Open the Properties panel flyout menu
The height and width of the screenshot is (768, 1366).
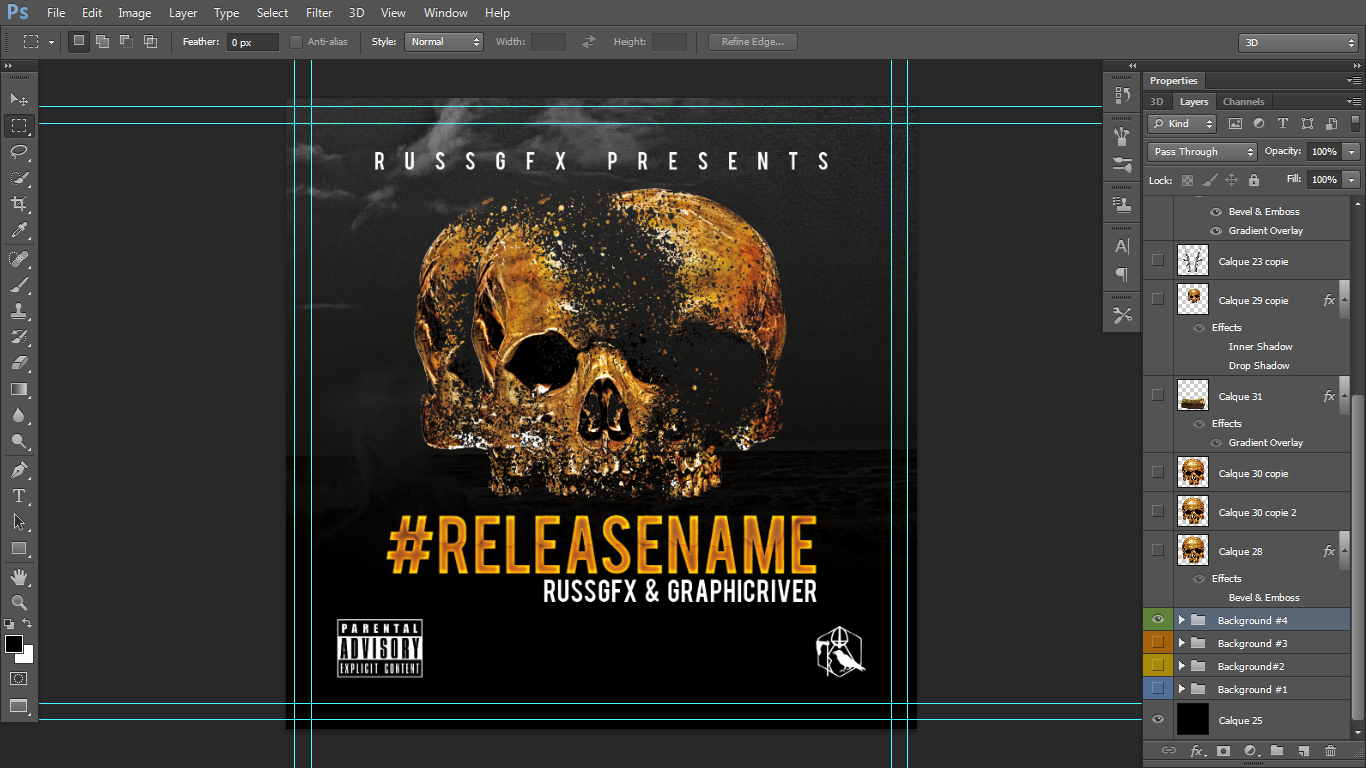pyautogui.click(x=1353, y=81)
